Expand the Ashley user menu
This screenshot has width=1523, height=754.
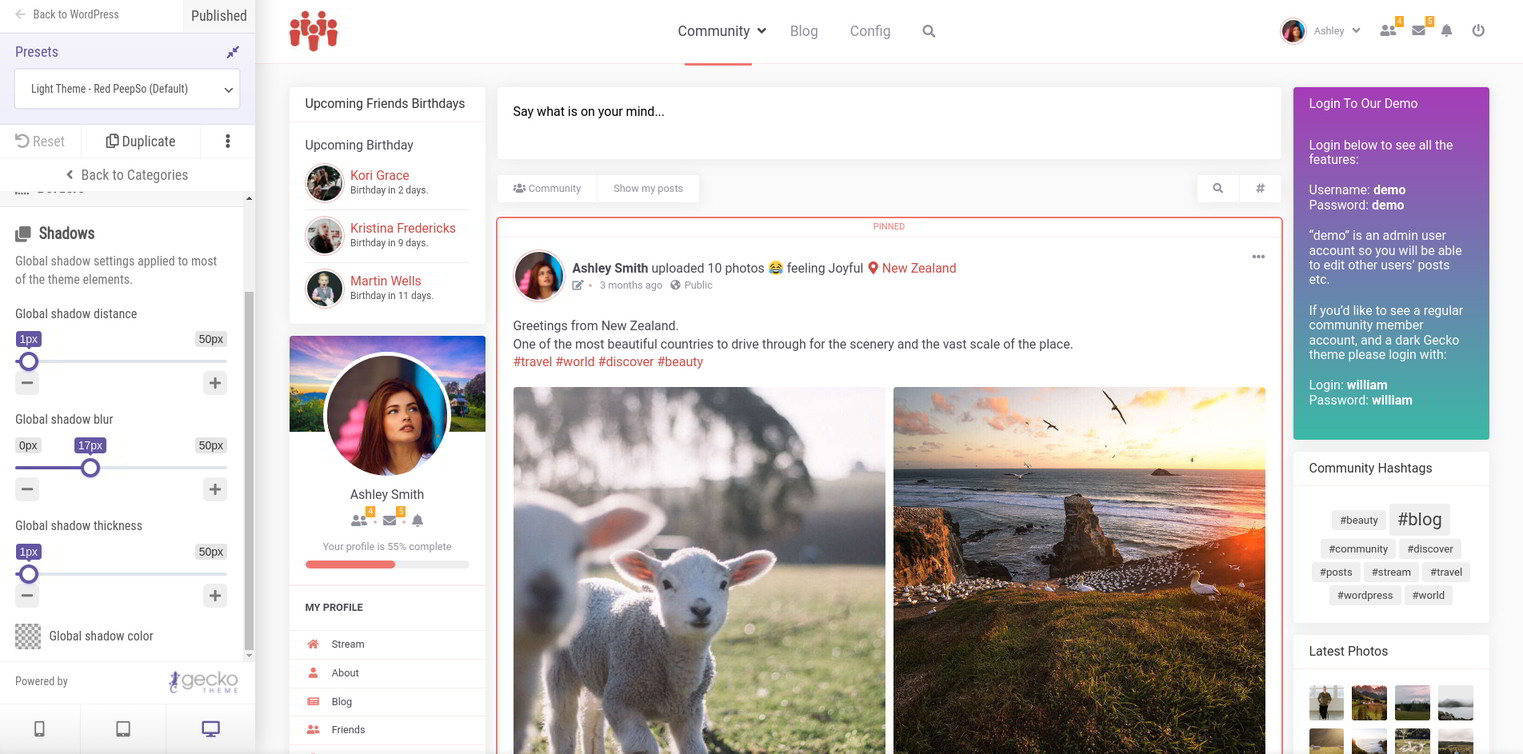(x=1336, y=31)
